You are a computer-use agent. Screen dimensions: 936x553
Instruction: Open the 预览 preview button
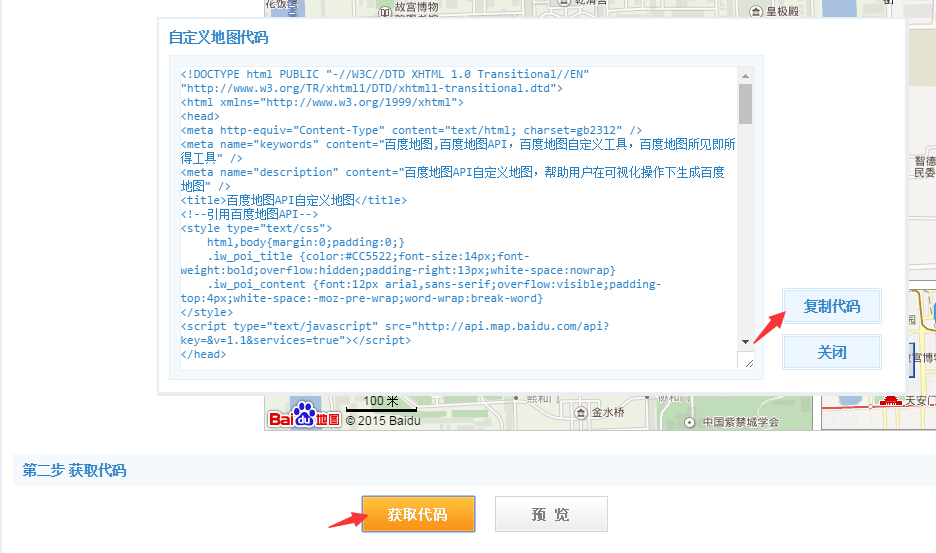pyautogui.click(x=551, y=514)
